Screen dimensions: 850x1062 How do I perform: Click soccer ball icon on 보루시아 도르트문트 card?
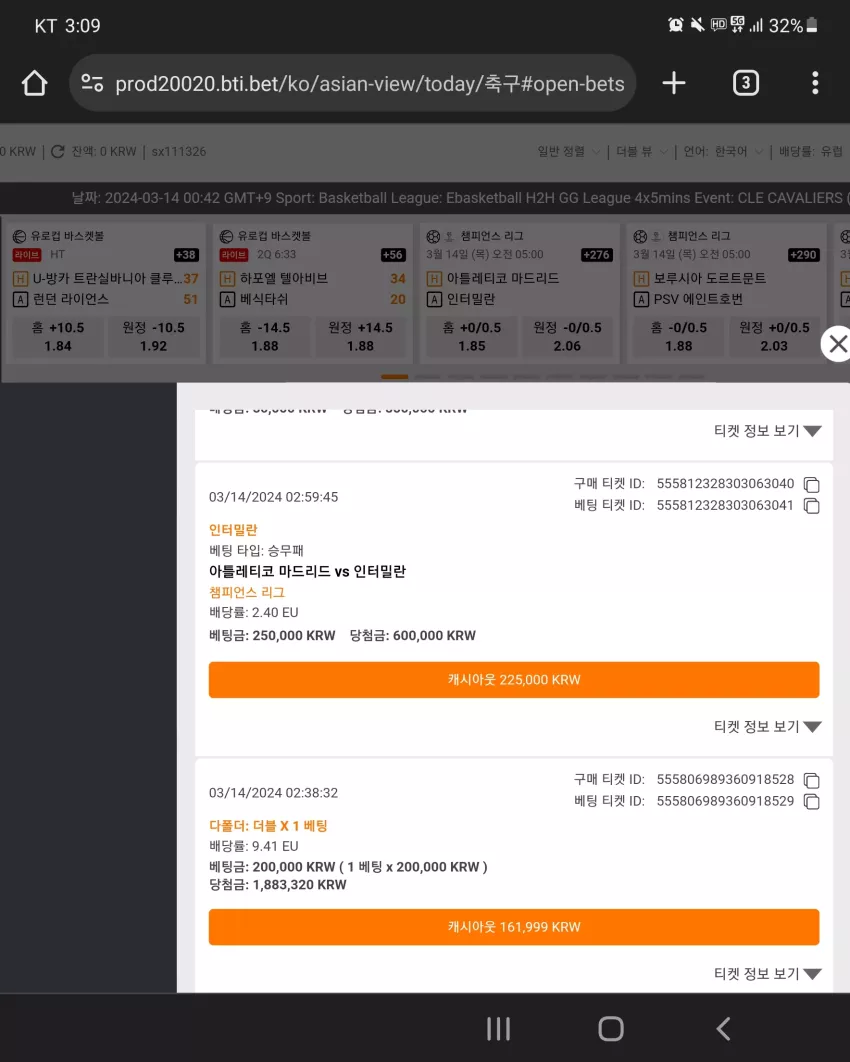point(640,236)
